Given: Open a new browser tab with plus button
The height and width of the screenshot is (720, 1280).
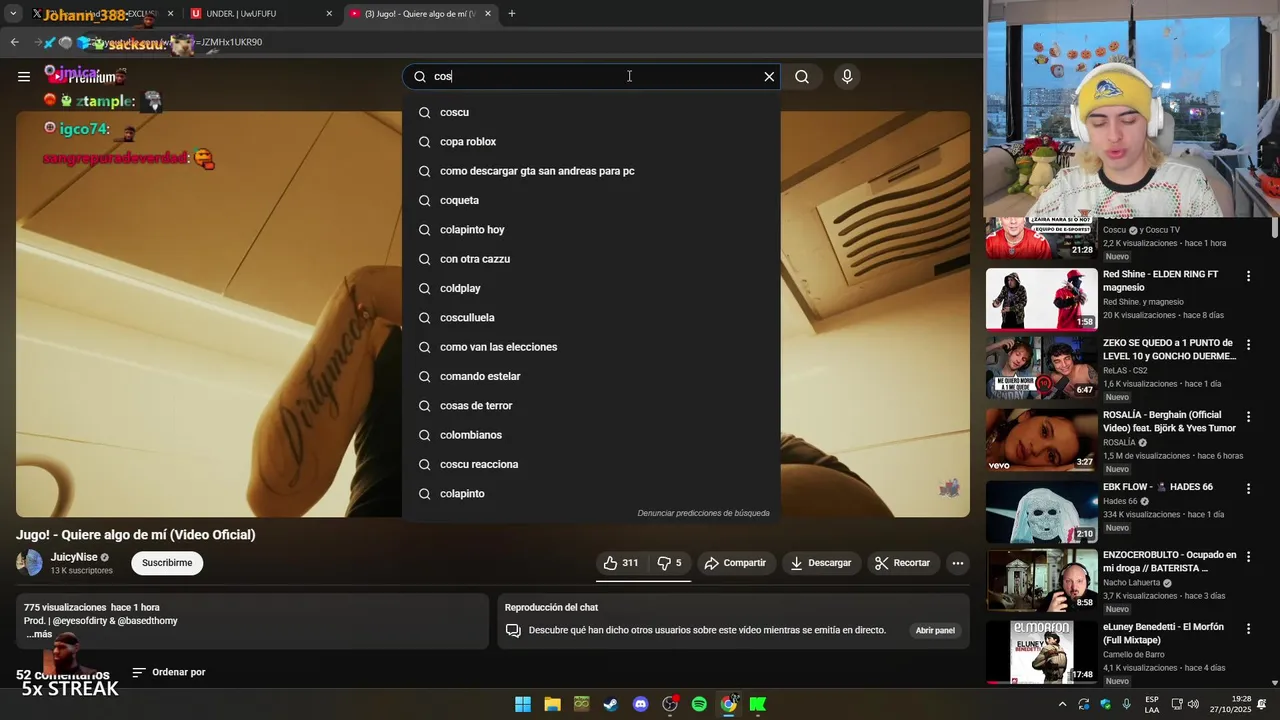Looking at the screenshot, I should pyautogui.click(x=512, y=13).
